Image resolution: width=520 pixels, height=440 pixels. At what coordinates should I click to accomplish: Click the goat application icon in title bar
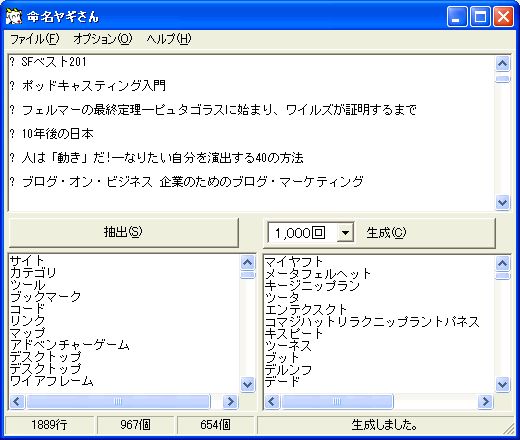point(14,16)
